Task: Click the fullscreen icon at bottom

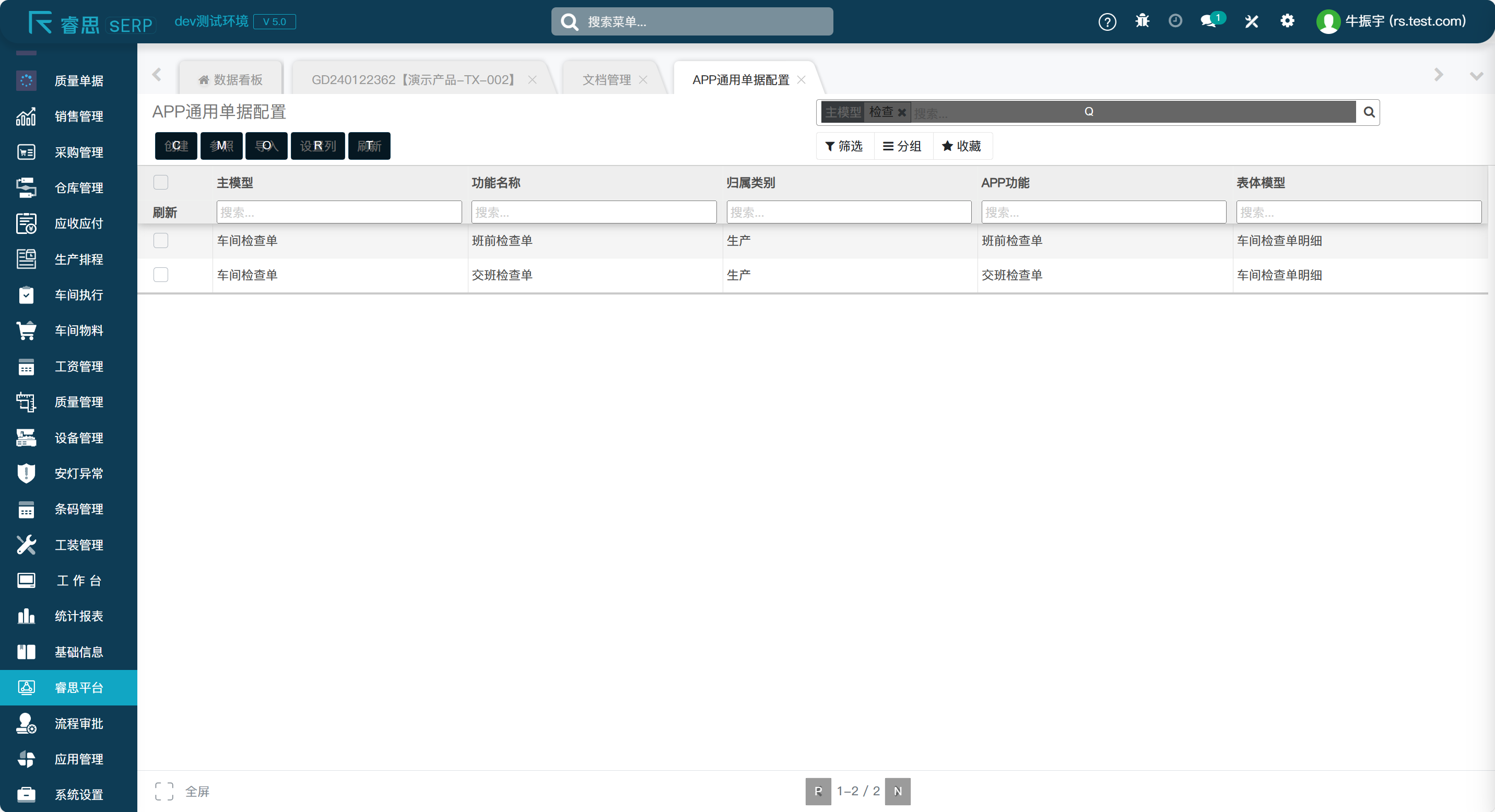Action: (x=163, y=791)
